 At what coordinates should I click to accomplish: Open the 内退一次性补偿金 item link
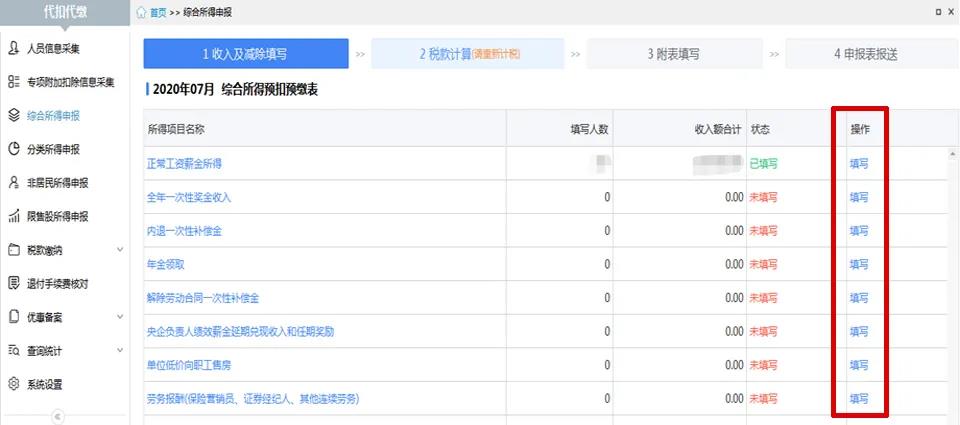coord(184,231)
